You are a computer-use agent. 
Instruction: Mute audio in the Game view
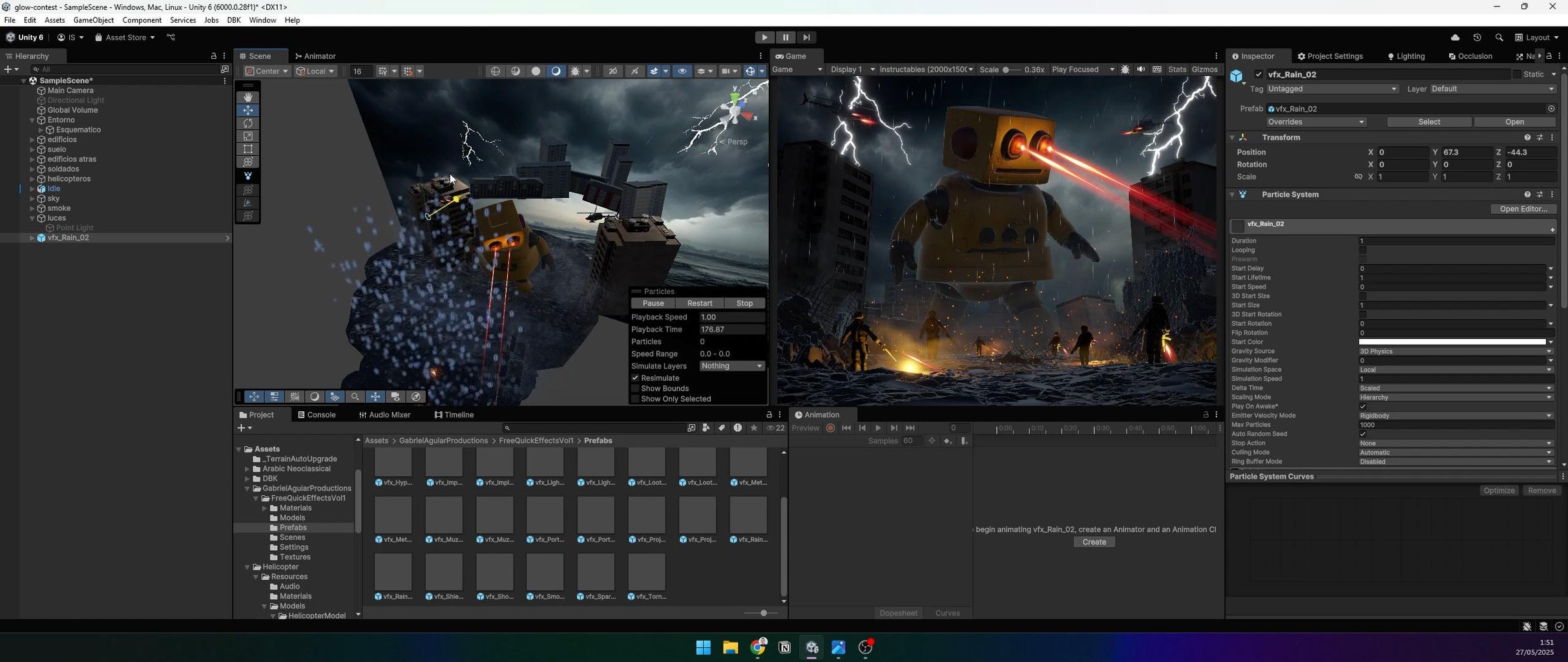[1141, 69]
